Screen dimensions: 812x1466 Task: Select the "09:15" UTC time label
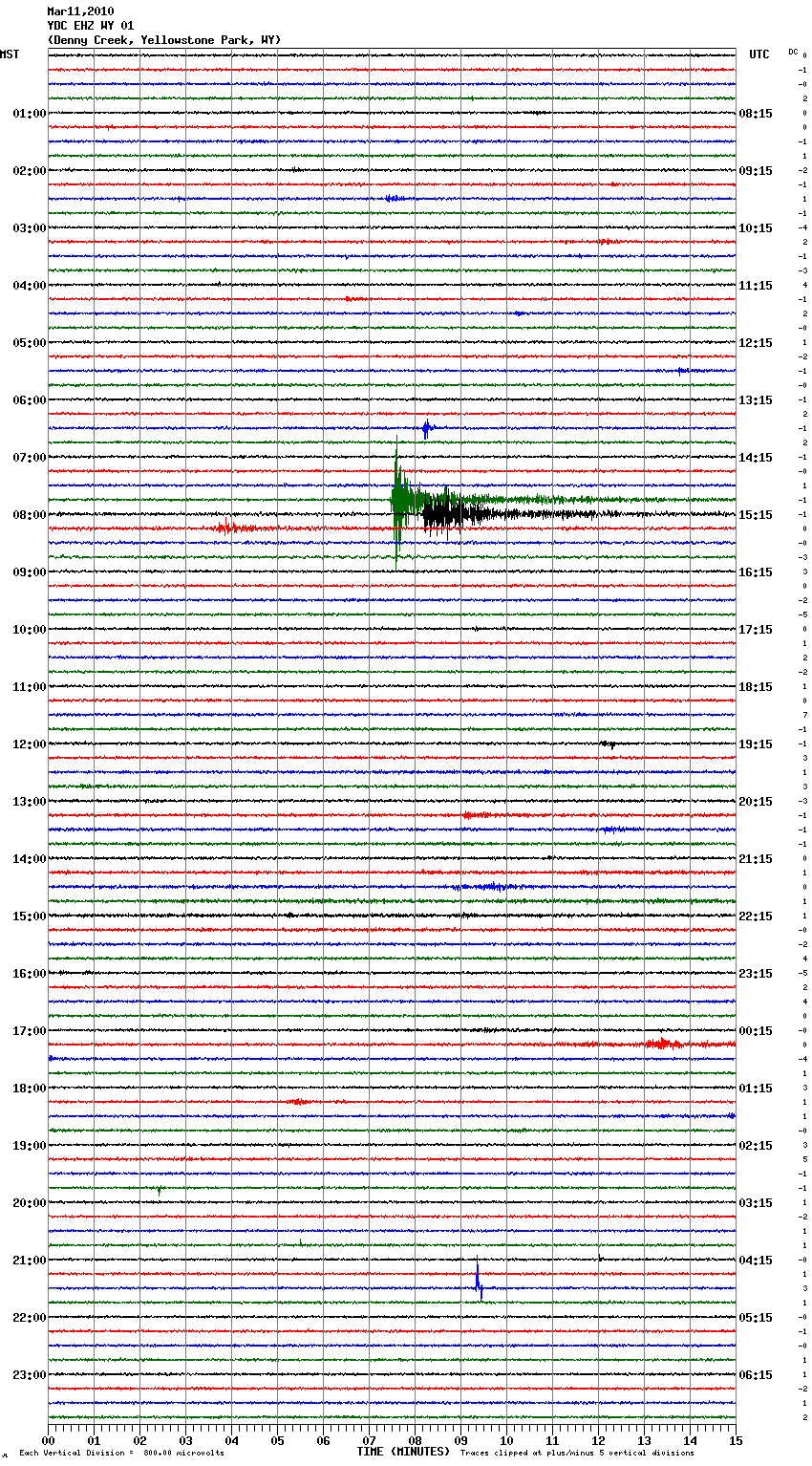(756, 171)
